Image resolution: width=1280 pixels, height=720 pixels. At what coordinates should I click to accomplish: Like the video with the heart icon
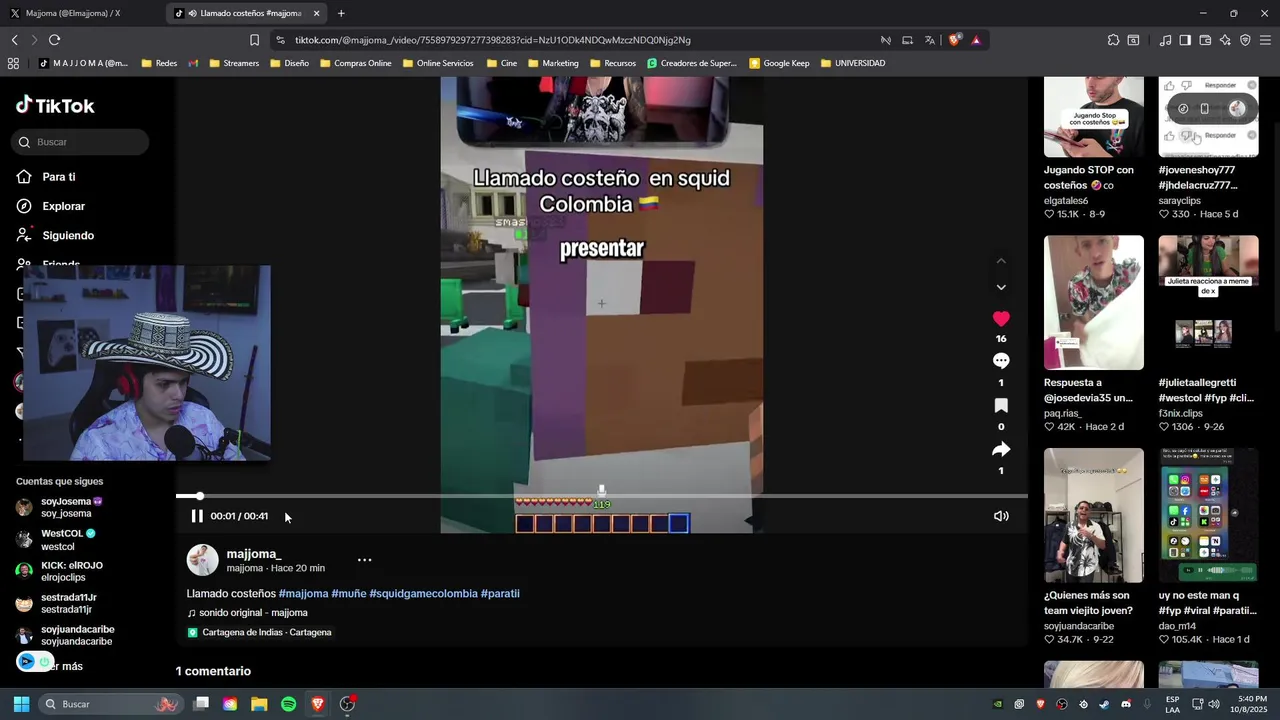1001,319
